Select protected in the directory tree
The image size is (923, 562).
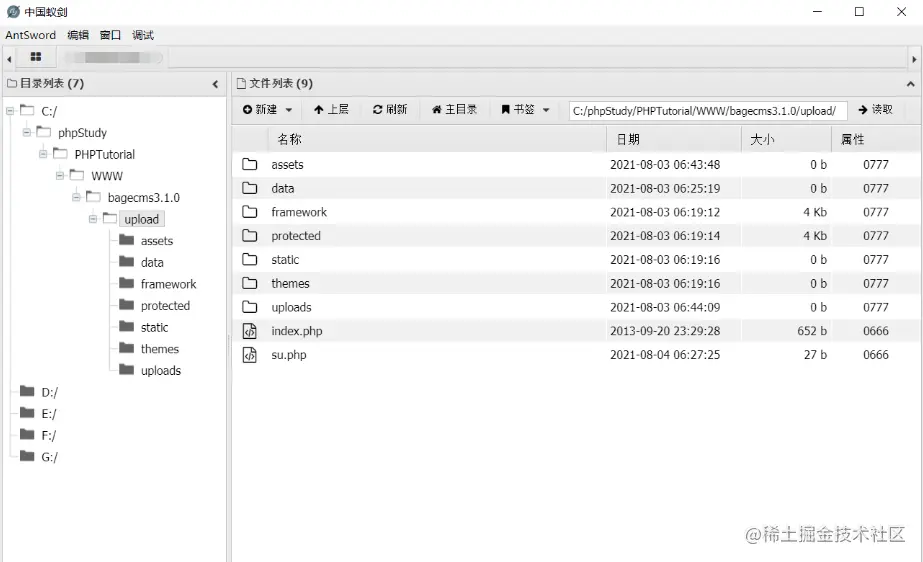(x=165, y=306)
